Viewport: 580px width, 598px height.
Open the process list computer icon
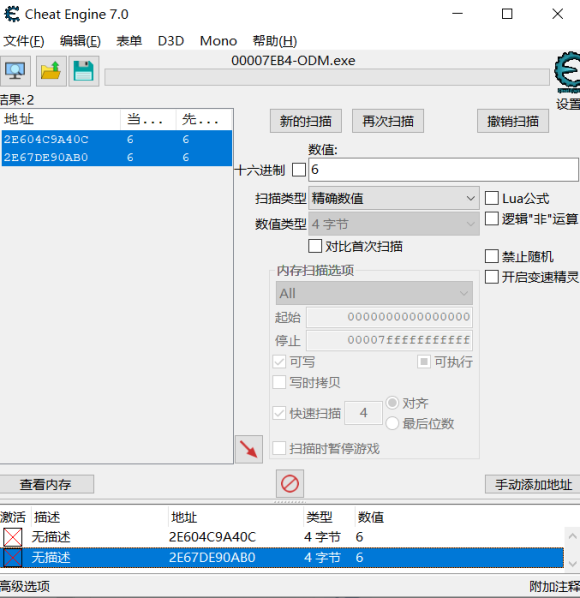pos(15,71)
